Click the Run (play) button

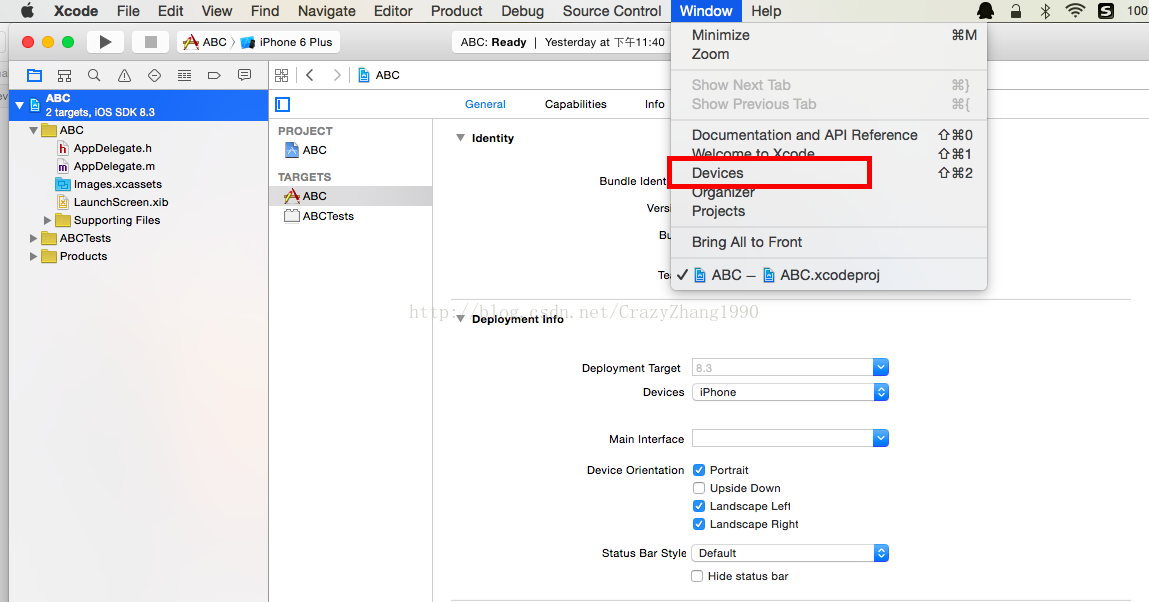pyautogui.click(x=105, y=42)
